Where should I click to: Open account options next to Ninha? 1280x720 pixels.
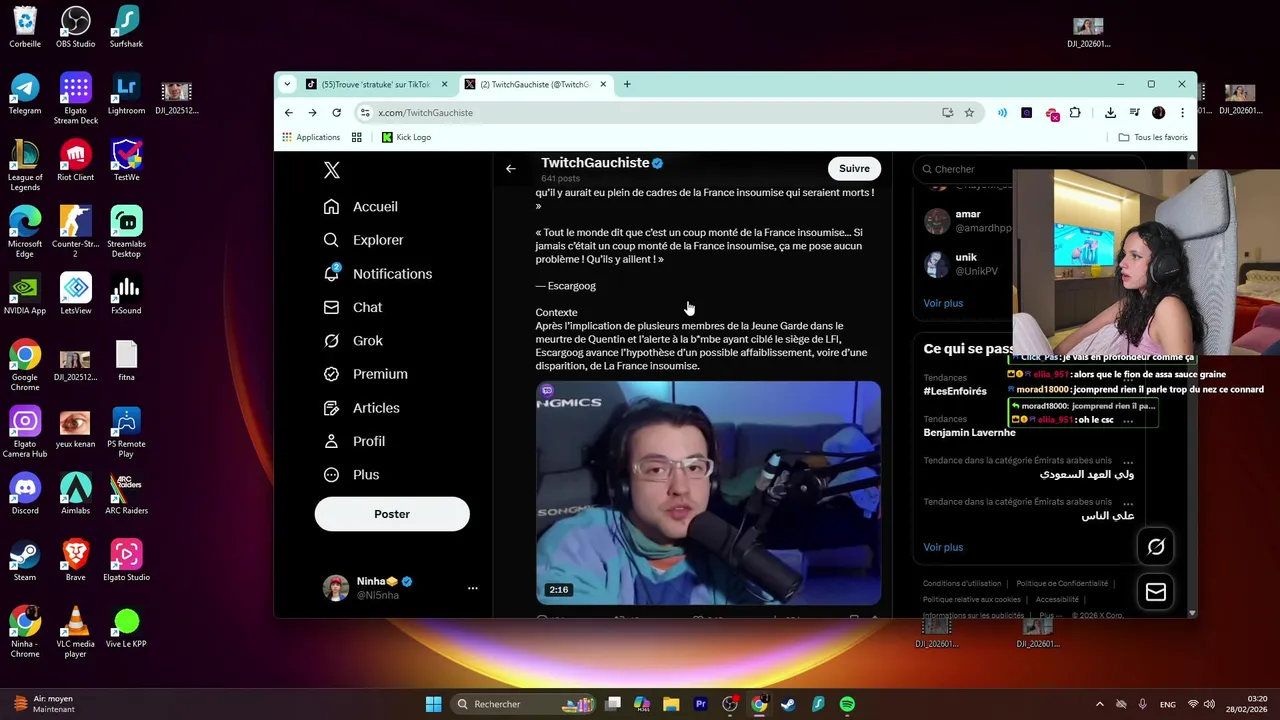point(473,588)
